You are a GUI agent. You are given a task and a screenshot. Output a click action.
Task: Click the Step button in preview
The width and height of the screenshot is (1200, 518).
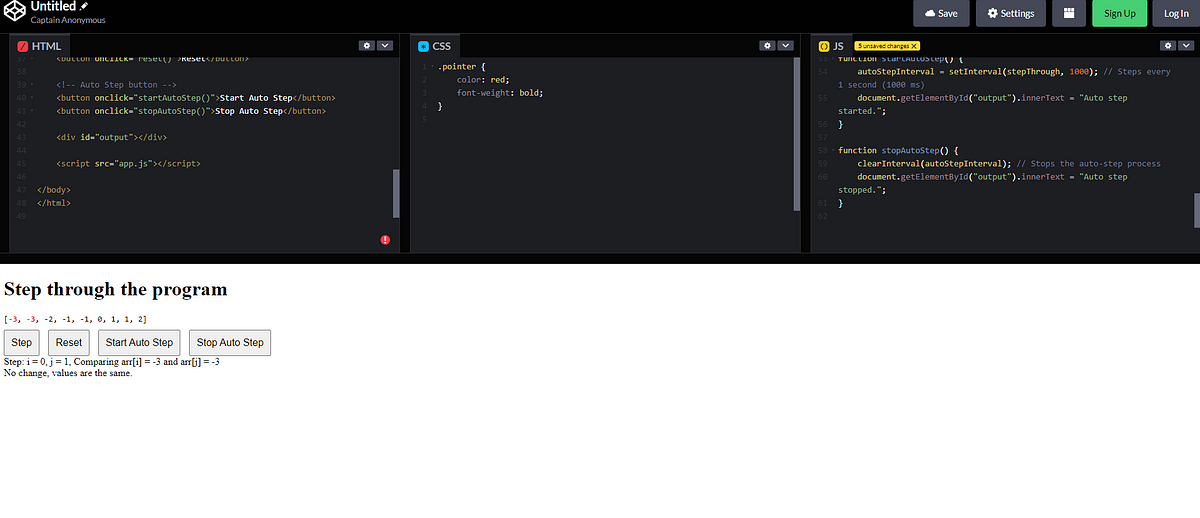[22, 342]
